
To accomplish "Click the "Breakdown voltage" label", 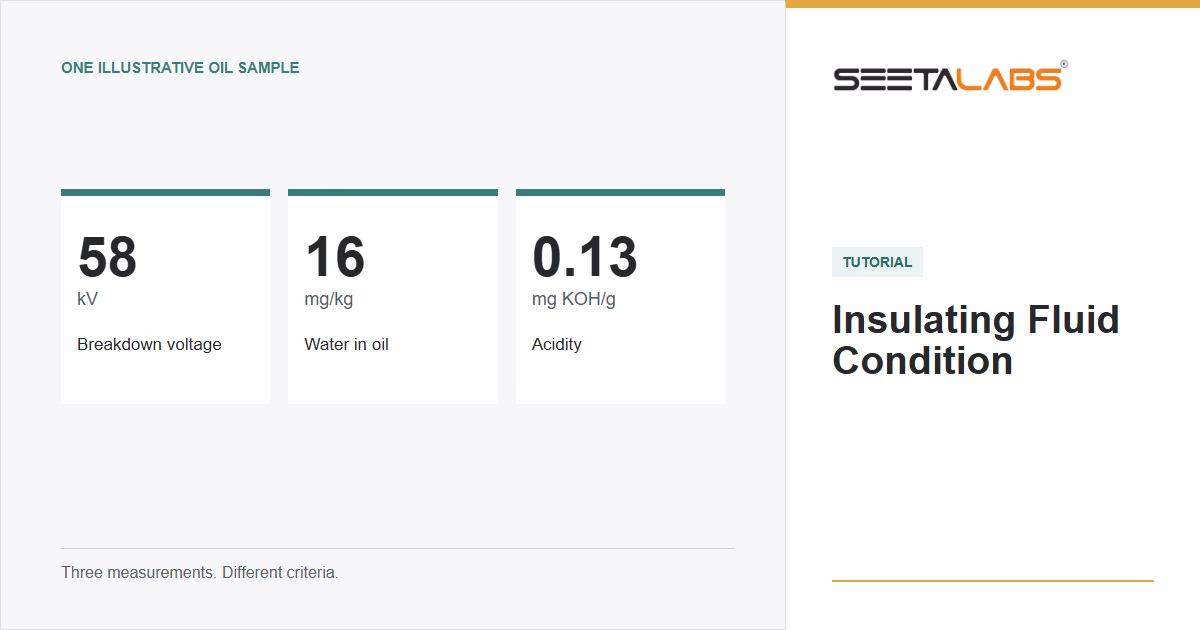I will [x=149, y=344].
